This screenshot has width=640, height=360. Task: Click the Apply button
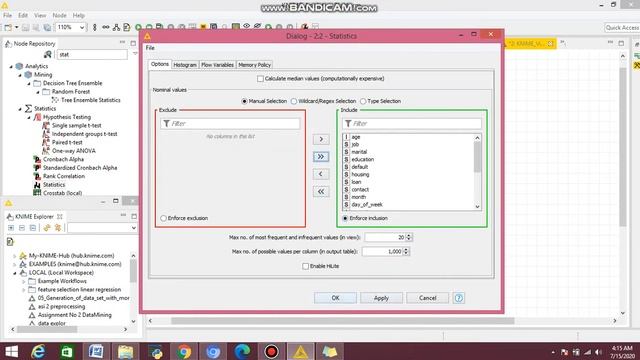[381, 298]
